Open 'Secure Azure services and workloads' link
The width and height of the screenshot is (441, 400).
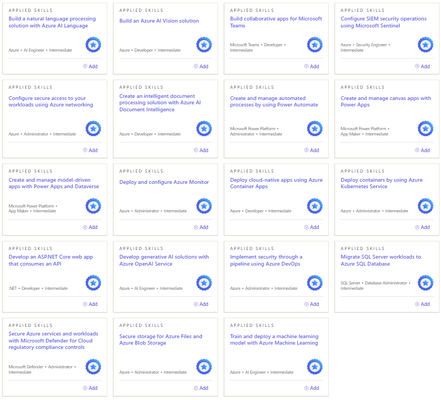tap(53, 340)
